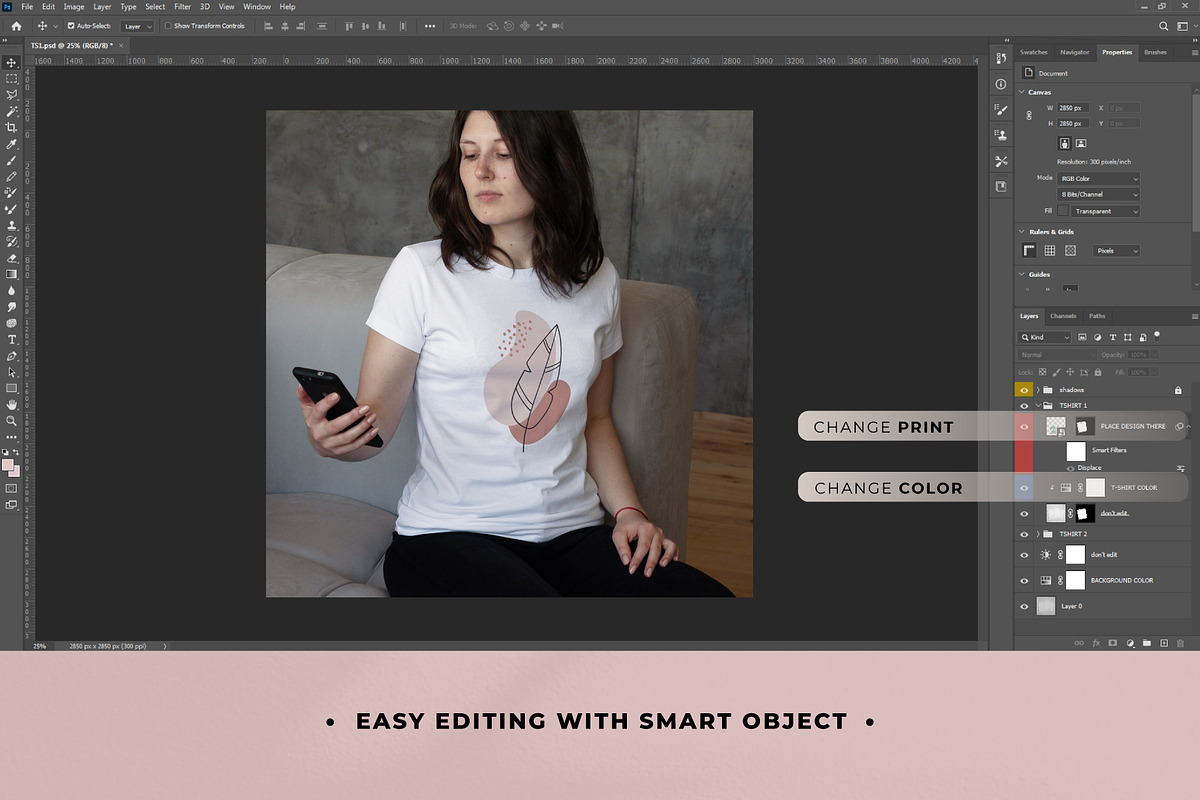
Task: Open the 8 Bits/Channel dropdown
Action: coord(1099,194)
